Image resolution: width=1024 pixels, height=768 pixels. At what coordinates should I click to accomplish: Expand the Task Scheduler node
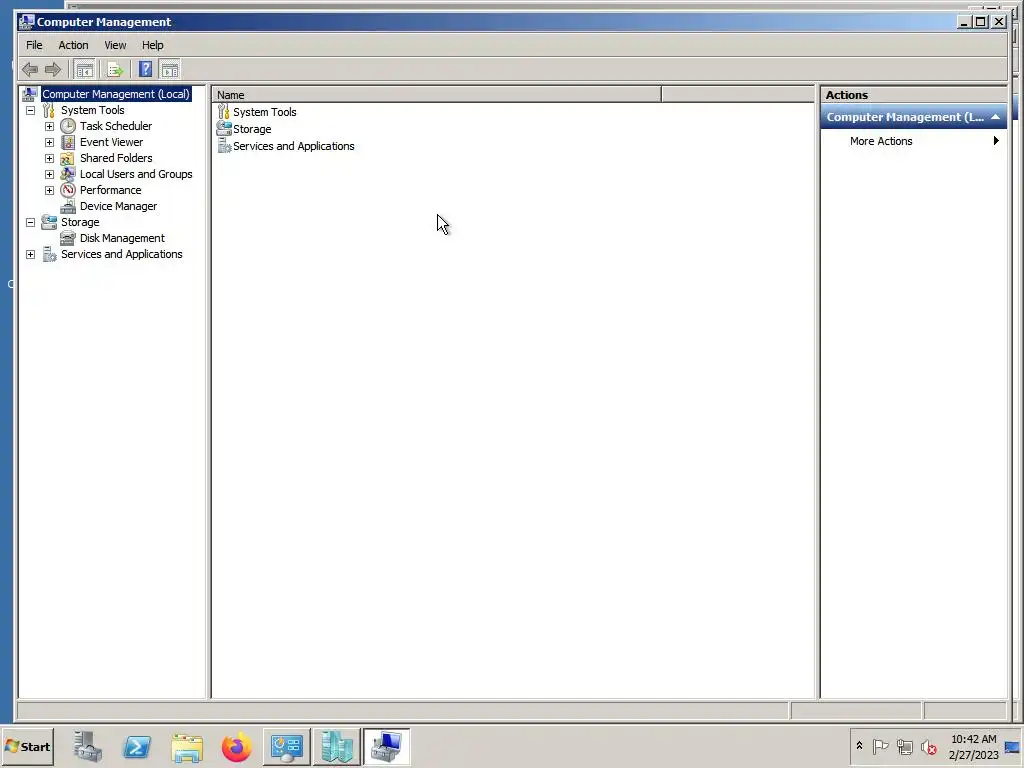(x=49, y=126)
